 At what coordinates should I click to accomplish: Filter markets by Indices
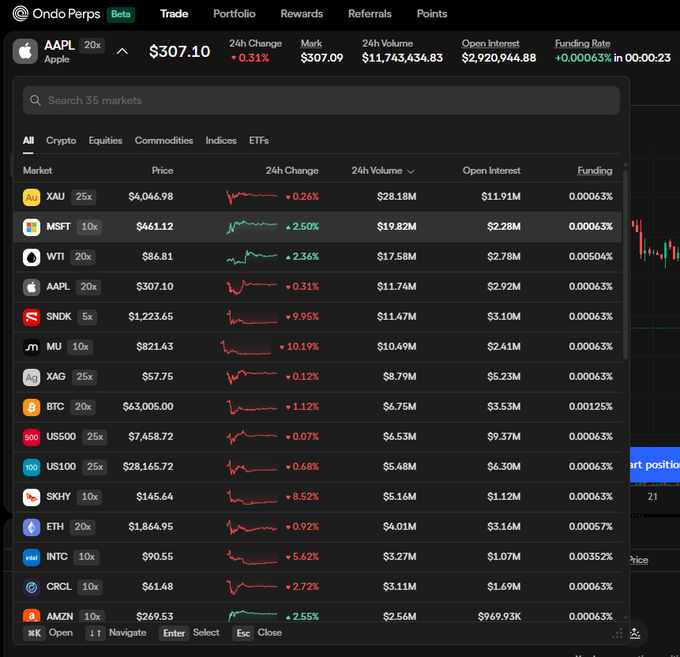point(221,141)
